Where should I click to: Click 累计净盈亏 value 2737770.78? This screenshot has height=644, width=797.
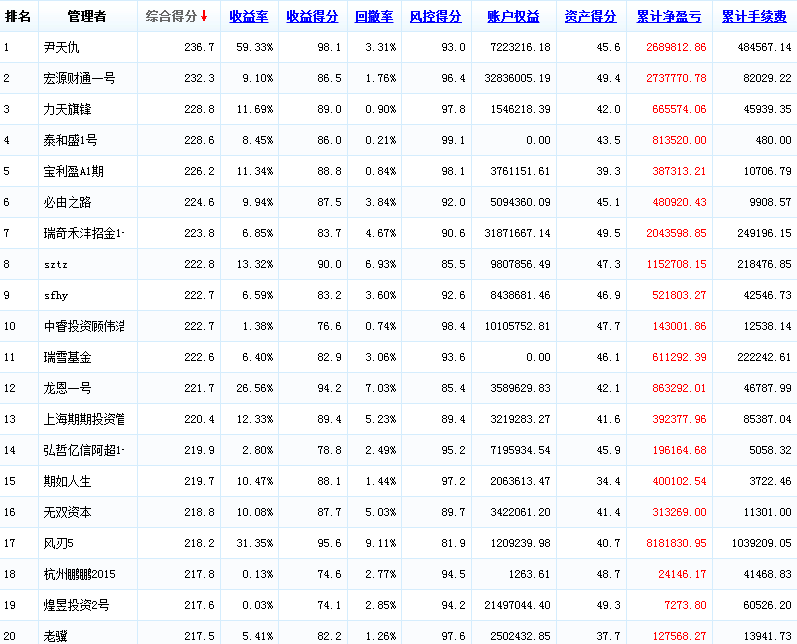tap(676, 78)
